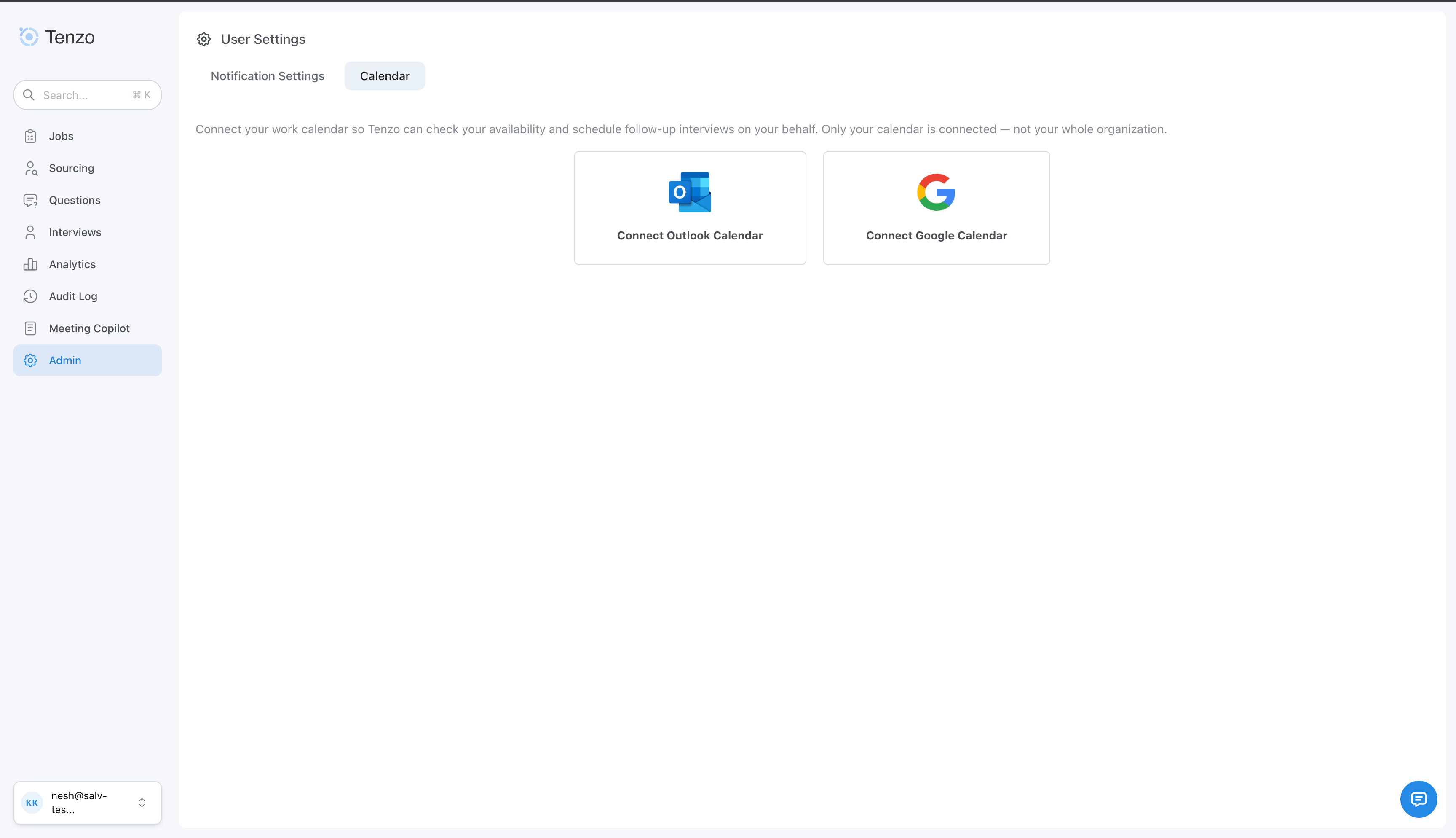
Task: Click the Admin gear icon
Action: click(x=30, y=360)
